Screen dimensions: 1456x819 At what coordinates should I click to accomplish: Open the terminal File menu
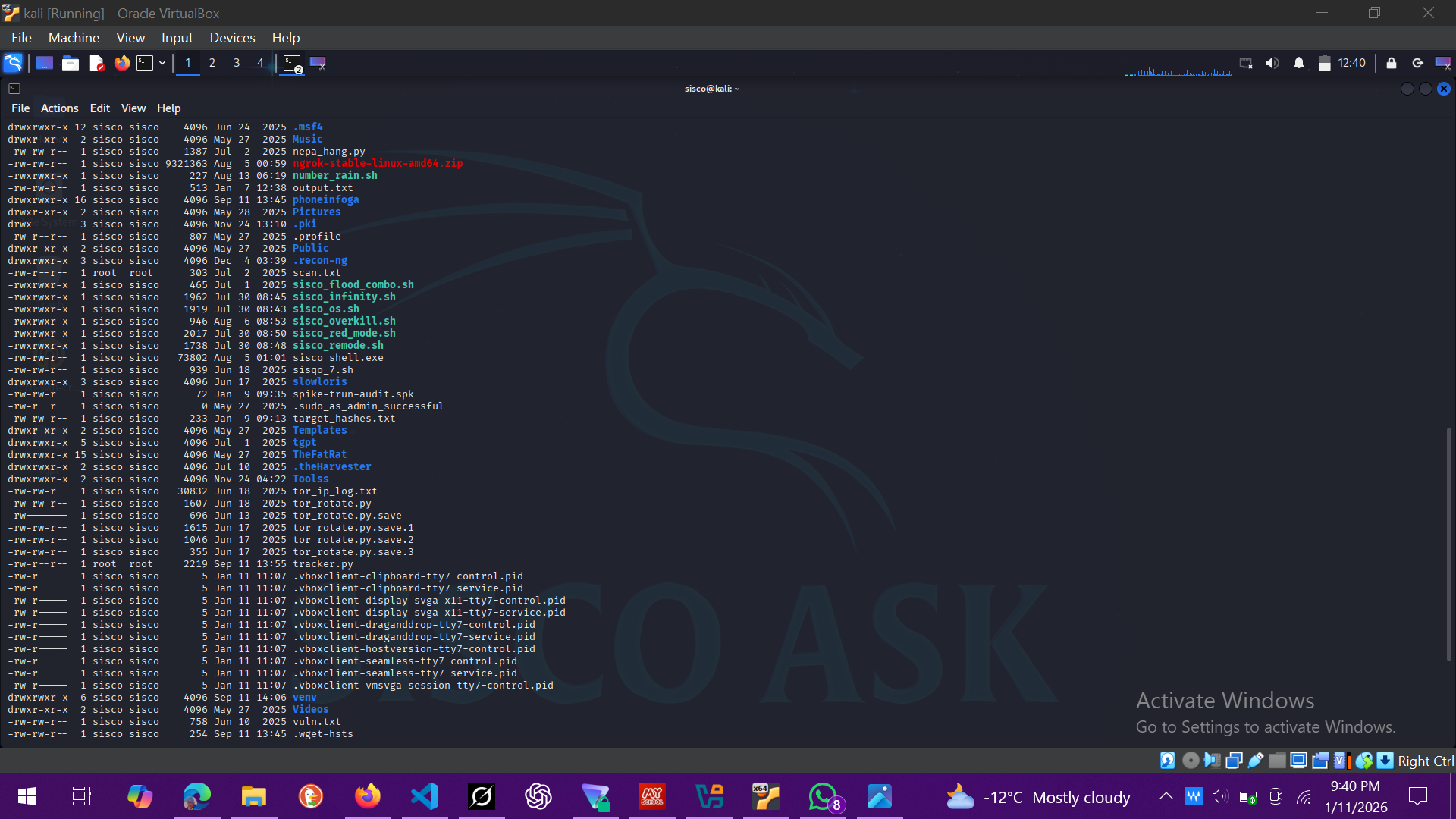20,108
